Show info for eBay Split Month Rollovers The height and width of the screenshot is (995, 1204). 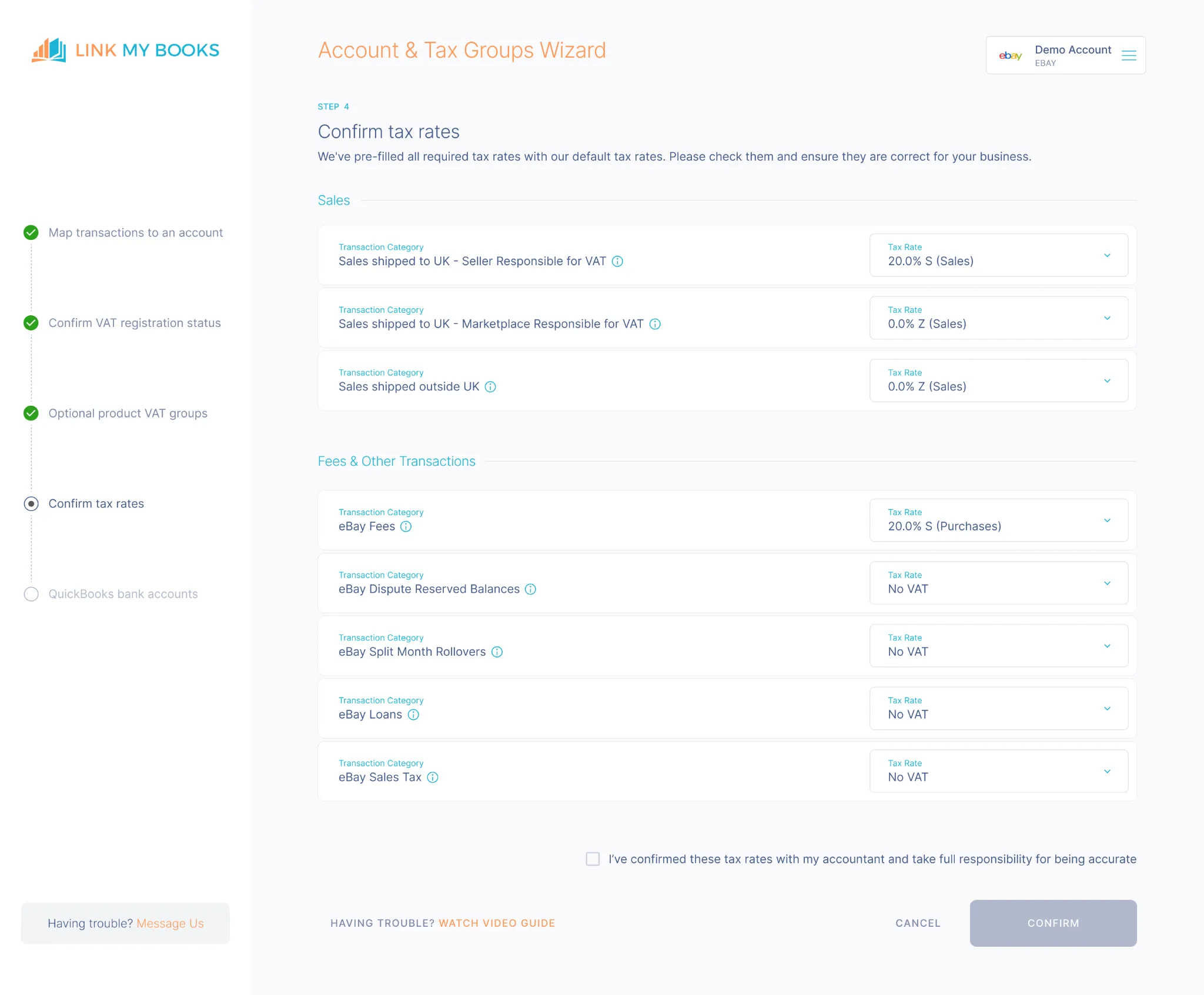tap(497, 652)
